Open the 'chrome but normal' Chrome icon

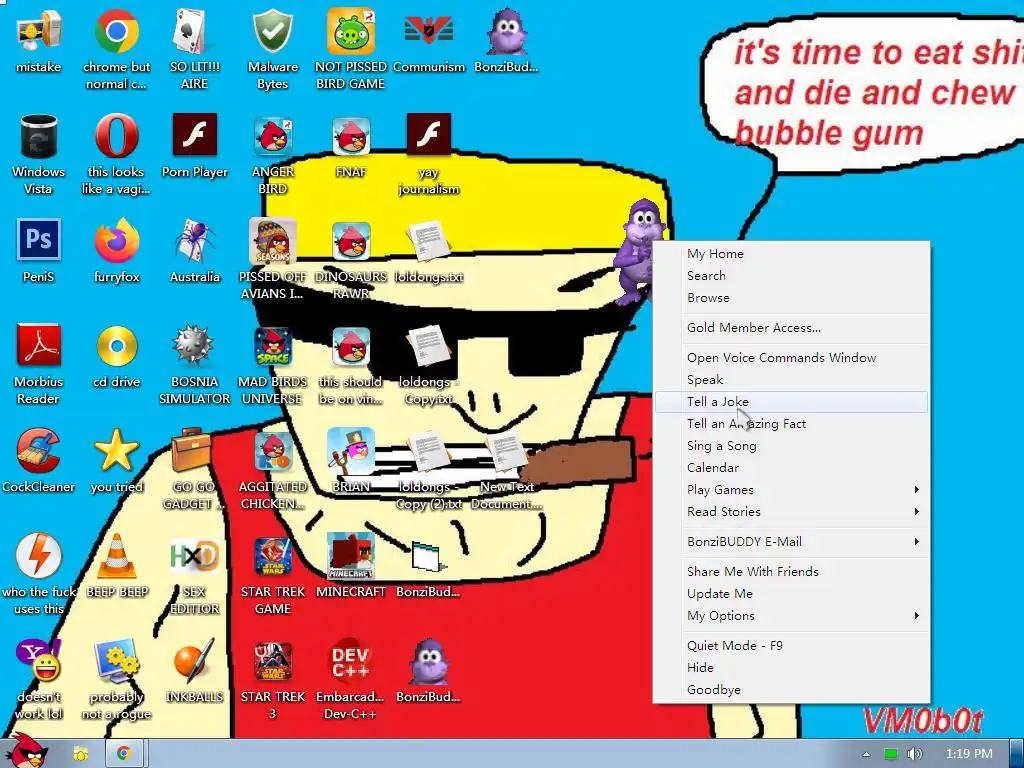[116, 31]
